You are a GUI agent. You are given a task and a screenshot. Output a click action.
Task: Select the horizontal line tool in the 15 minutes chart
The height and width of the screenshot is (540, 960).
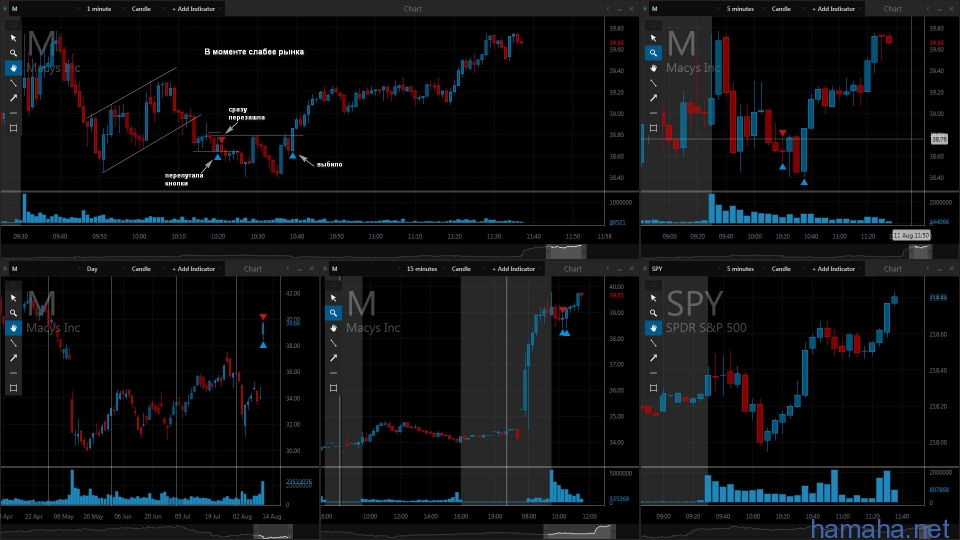pos(333,373)
